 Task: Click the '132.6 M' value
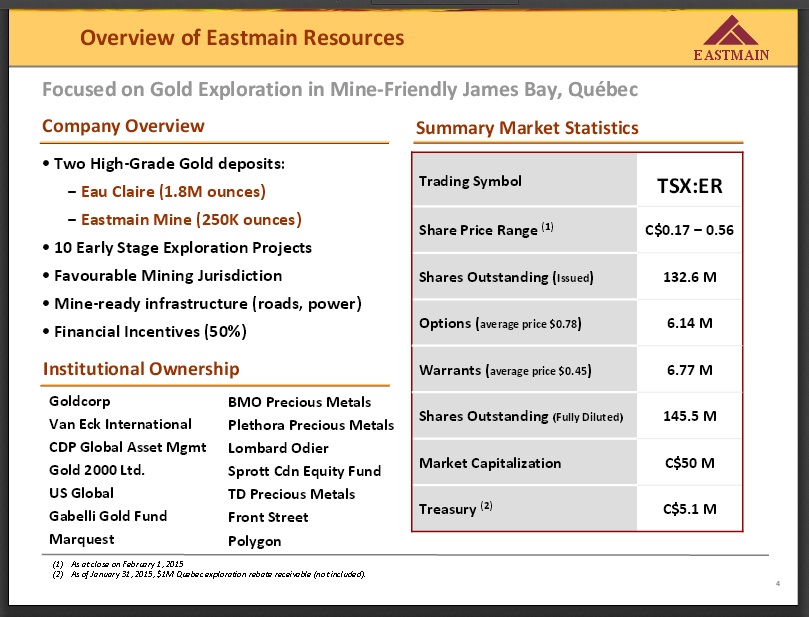click(x=690, y=277)
